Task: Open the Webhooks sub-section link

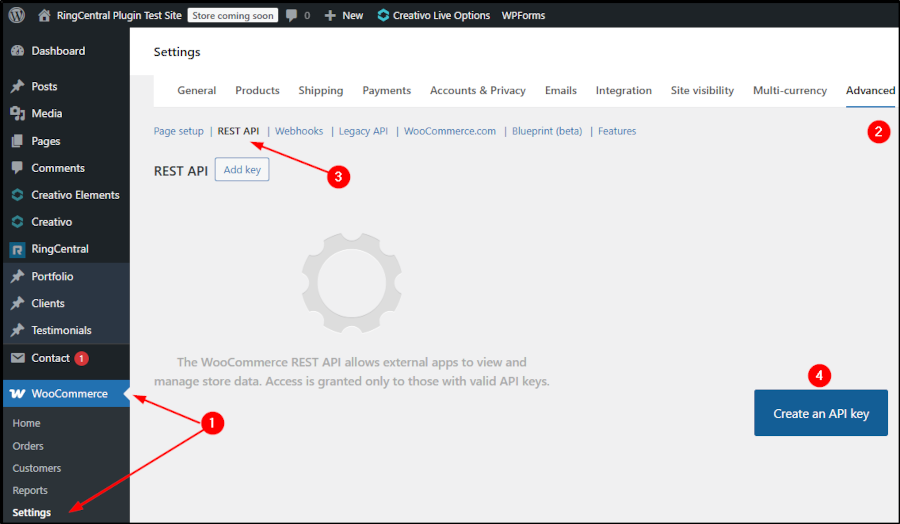Action: [x=299, y=131]
